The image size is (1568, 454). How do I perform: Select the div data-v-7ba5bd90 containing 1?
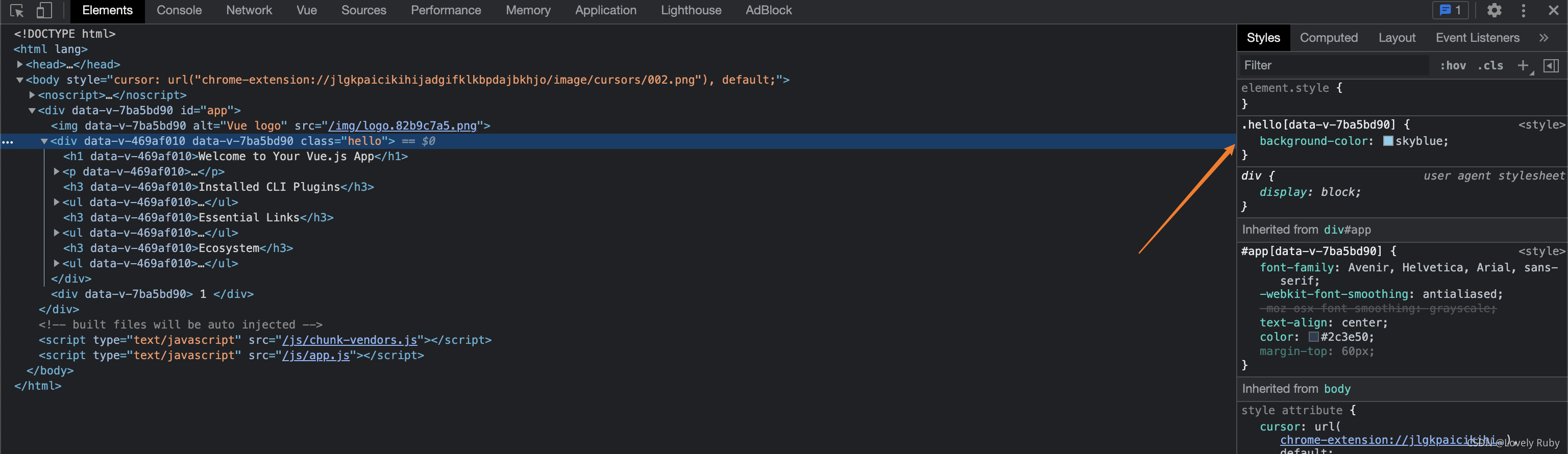pyautogui.click(x=152, y=294)
